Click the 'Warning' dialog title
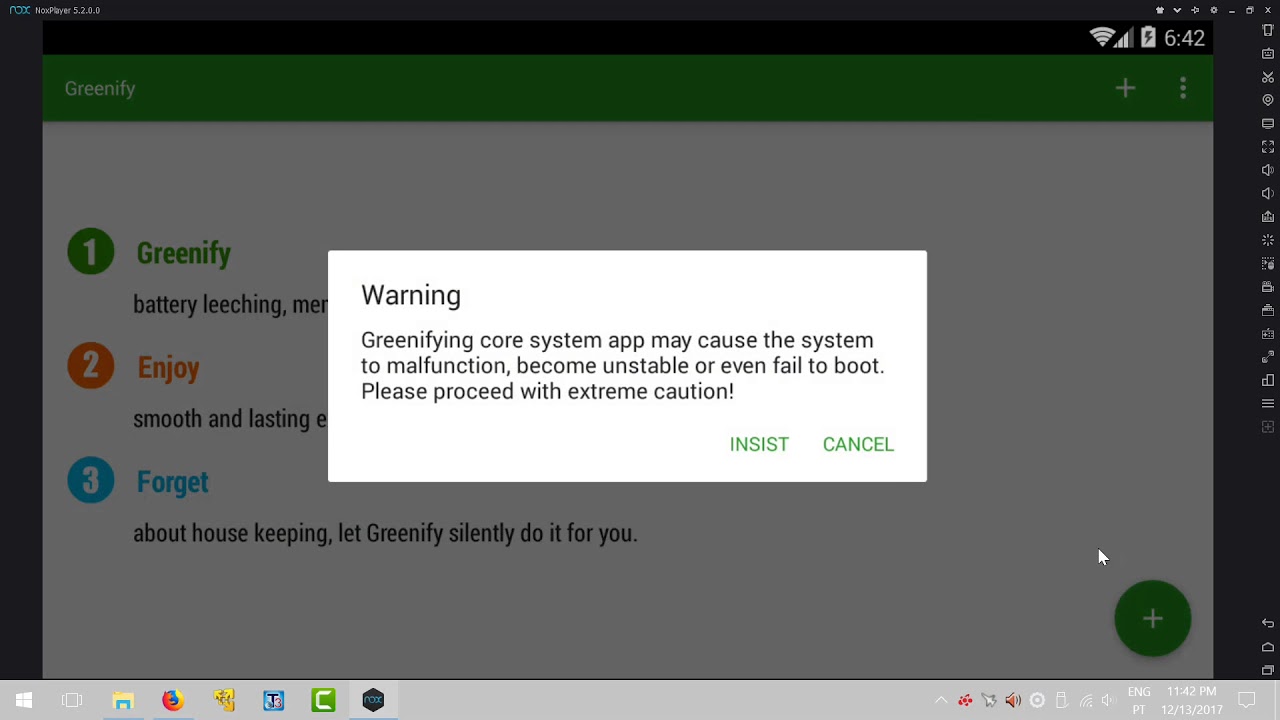 (411, 295)
